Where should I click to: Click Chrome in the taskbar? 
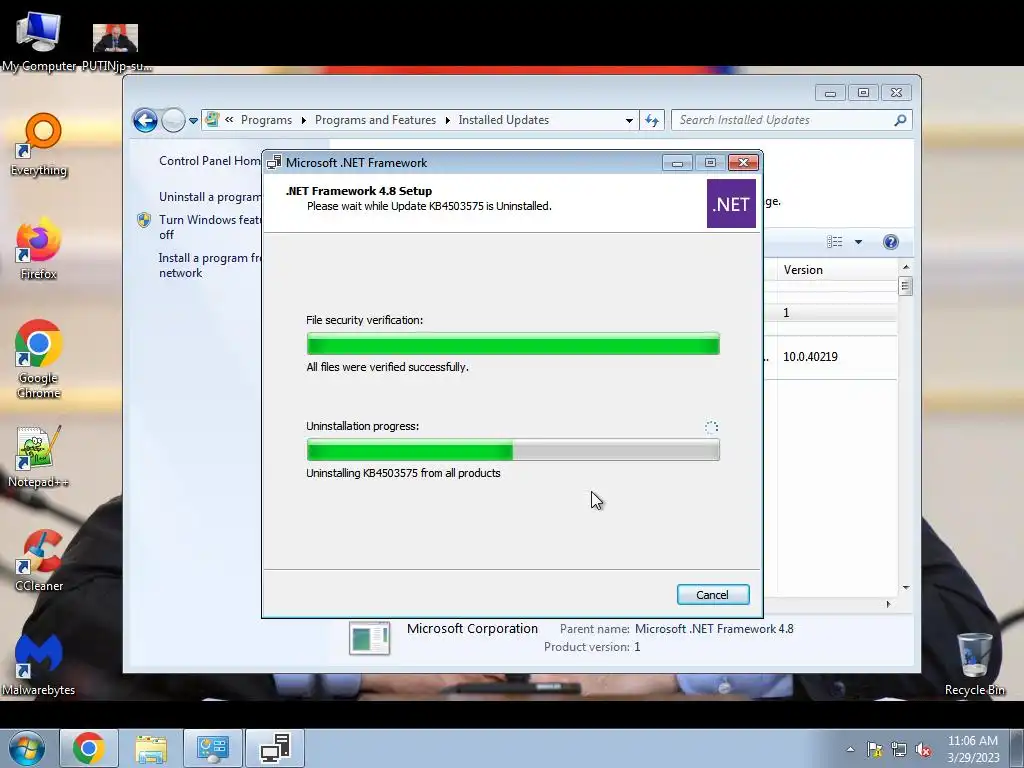[89, 748]
